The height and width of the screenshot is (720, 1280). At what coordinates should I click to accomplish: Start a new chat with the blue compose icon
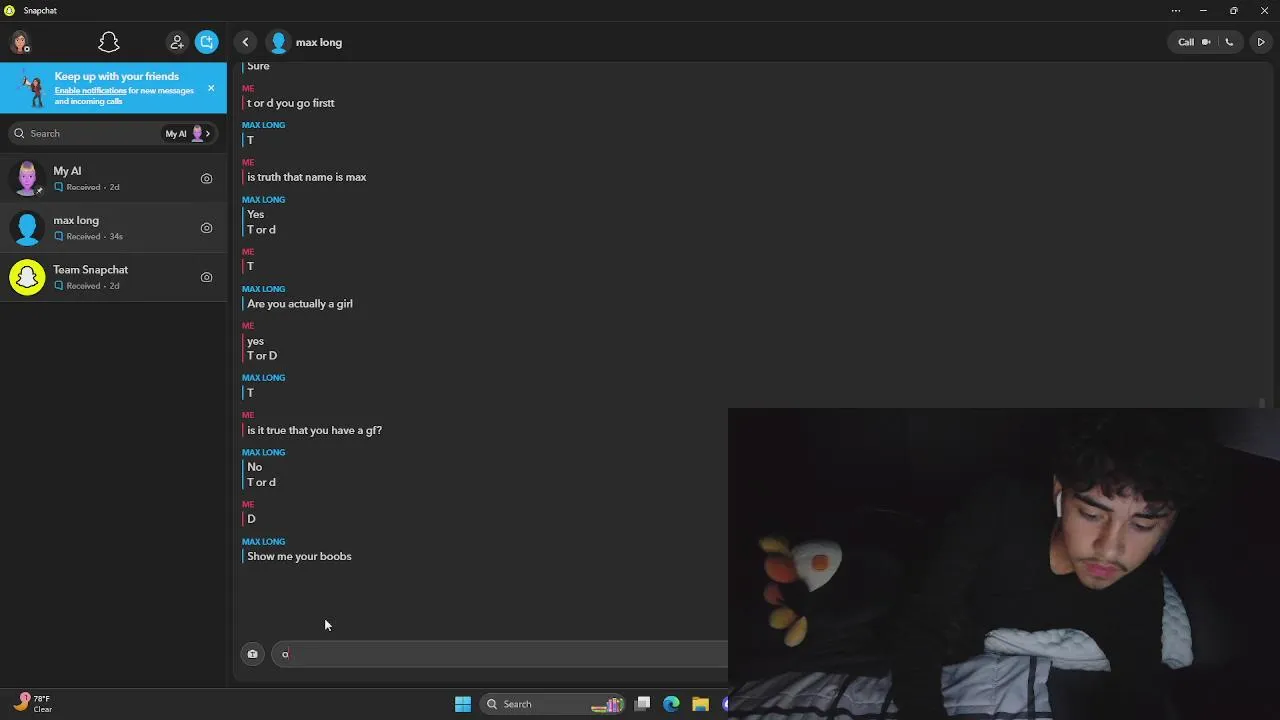coord(206,42)
